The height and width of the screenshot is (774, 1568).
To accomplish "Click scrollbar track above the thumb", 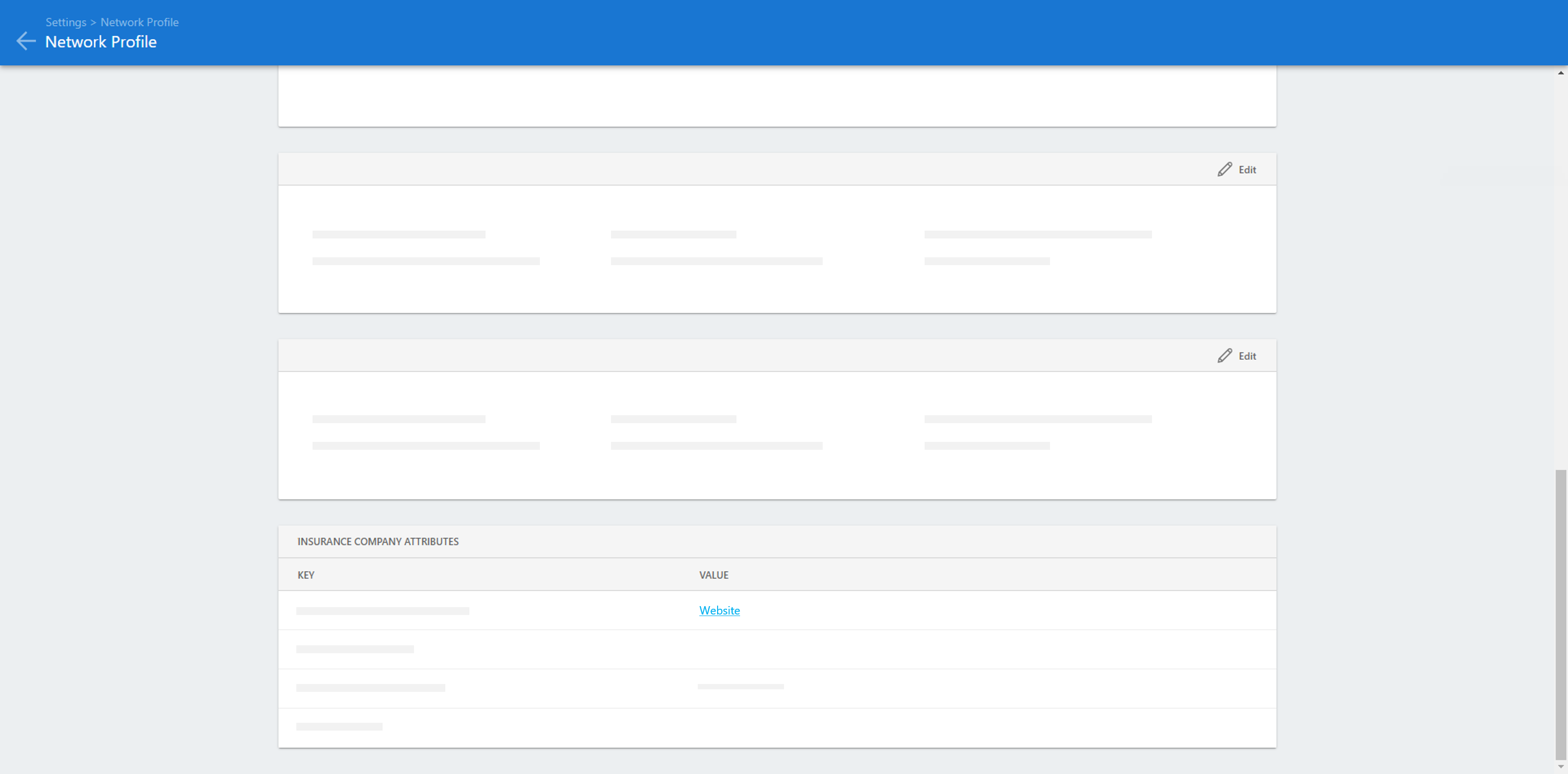I will [1561, 274].
